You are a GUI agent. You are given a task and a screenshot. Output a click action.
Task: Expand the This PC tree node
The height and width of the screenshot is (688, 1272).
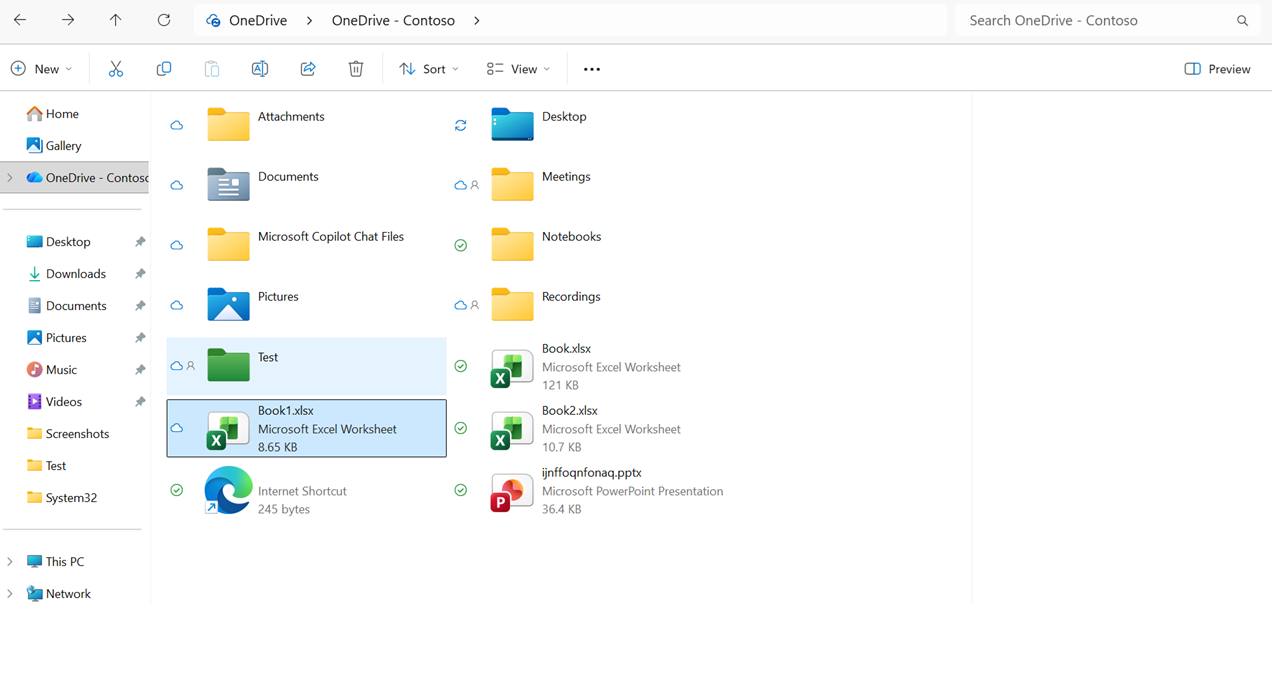pyautogui.click(x=10, y=562)
